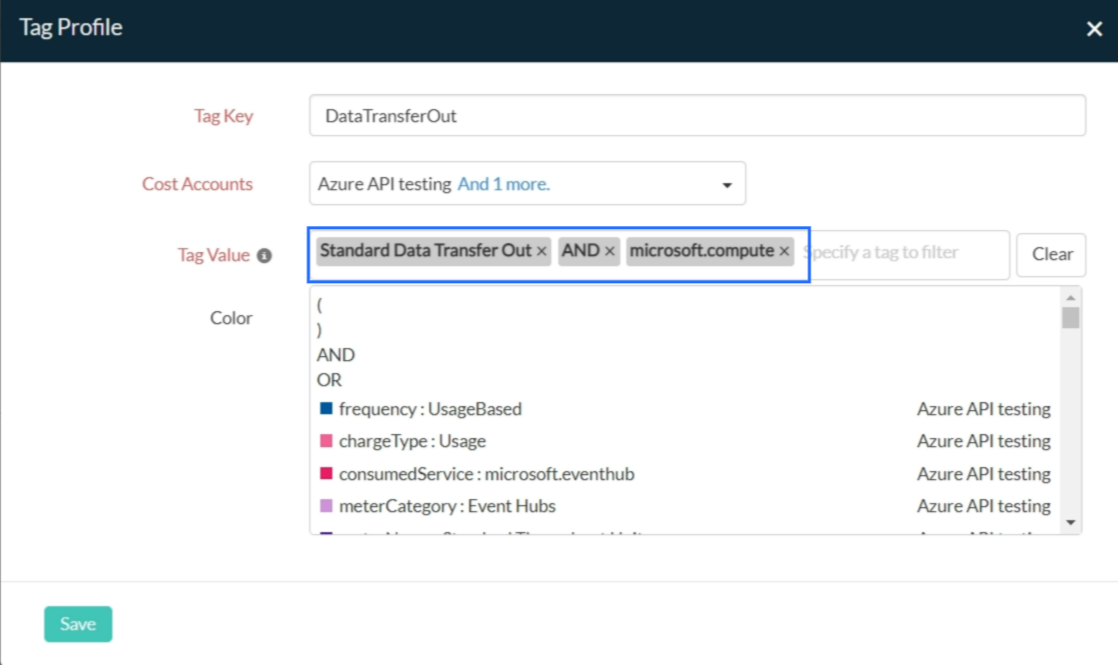Select 'frequency : UsageBased' tag option
This screenshot has width=1118, height=665.
click(430, 409)
